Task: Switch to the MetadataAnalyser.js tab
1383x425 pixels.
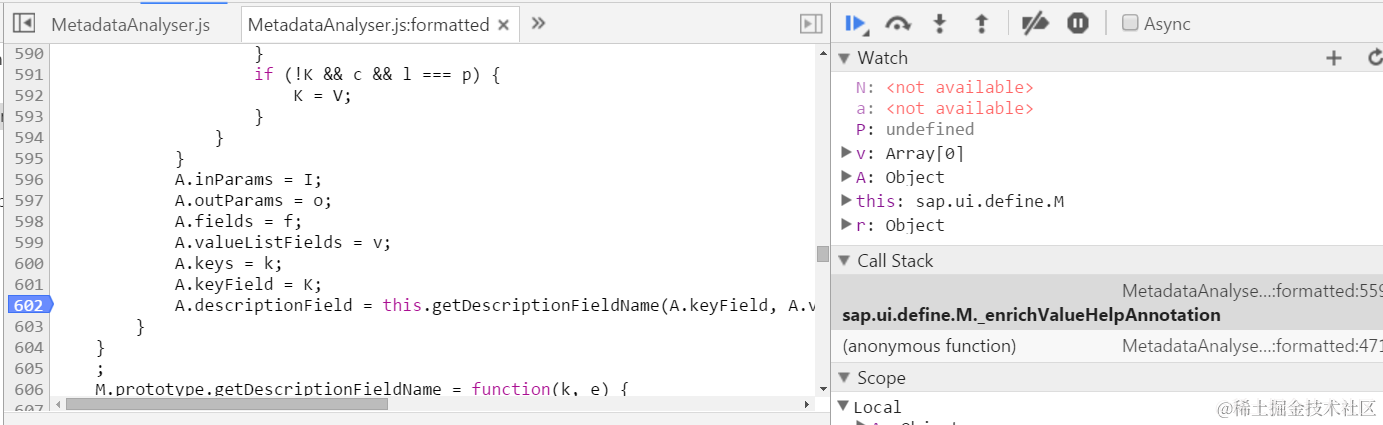Action: [x=130, y=25]
